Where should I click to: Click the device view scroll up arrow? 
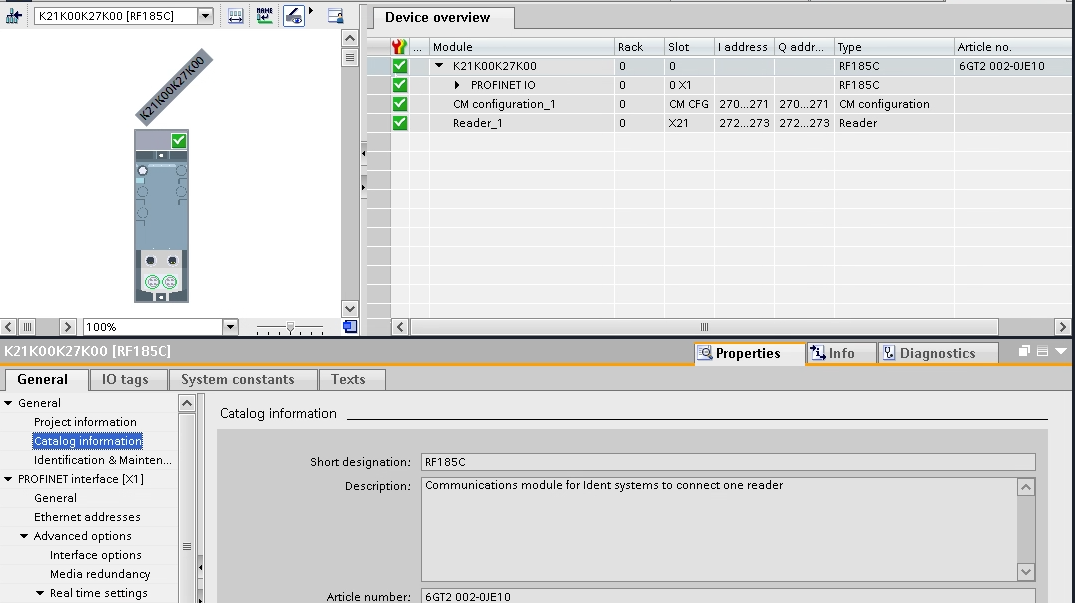[350, 38]
